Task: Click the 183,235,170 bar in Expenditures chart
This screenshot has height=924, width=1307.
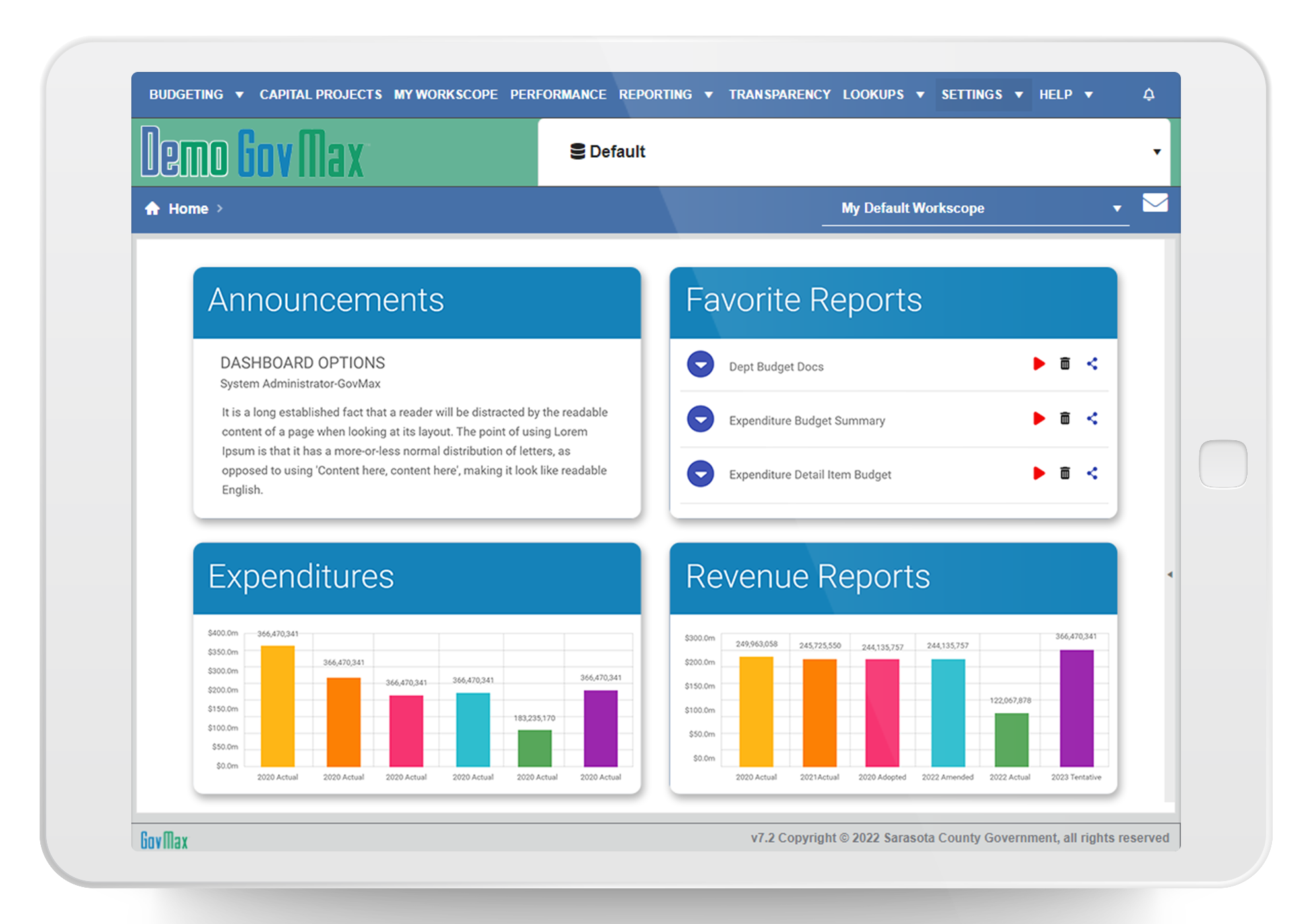Action: (535, 749)
